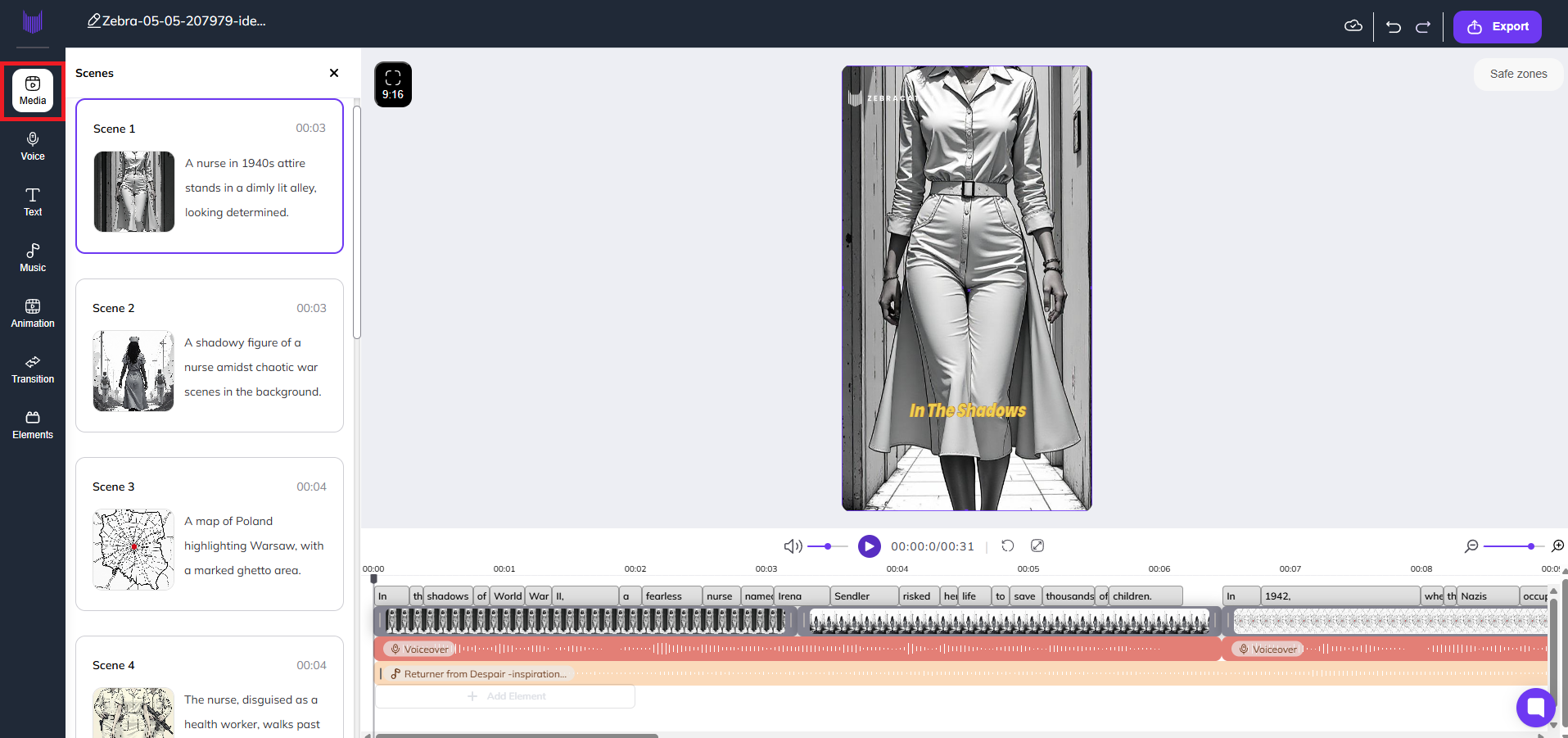Click the 'In The Shadows' title overlay
Image resolution: width=1568 pixels, height=738 pixels.
(967, 410)
